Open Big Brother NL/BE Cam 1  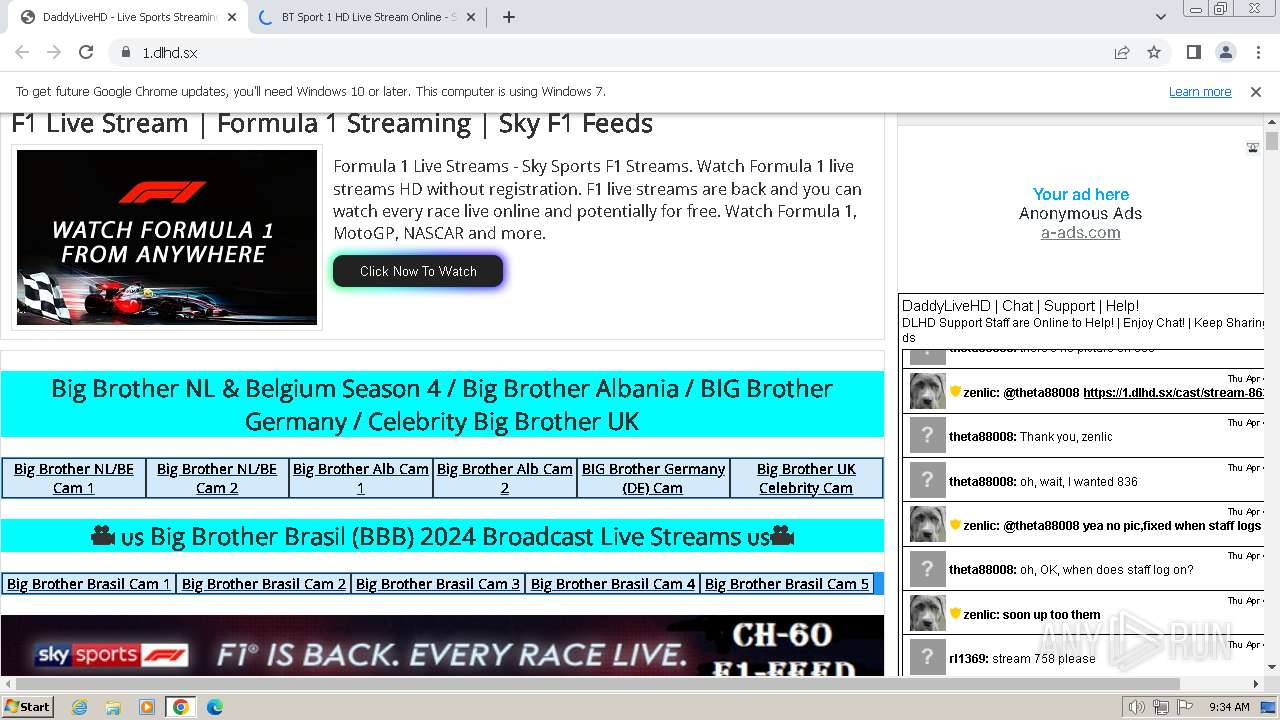[x=74, y=478]
